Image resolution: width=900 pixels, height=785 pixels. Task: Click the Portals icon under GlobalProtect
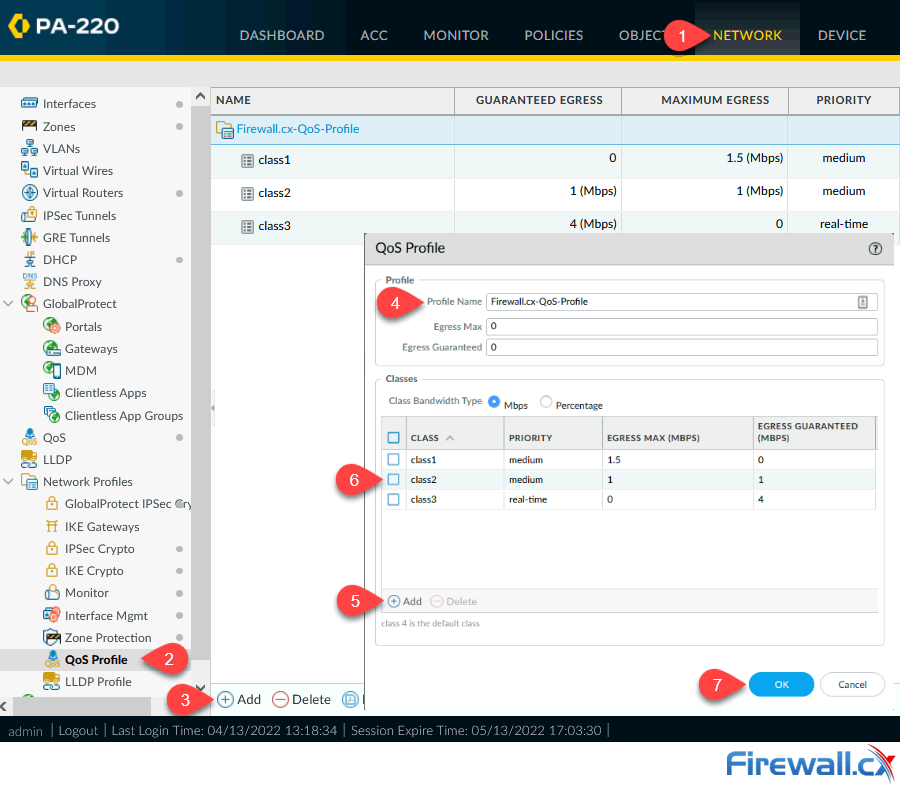[x=52, y=326]
